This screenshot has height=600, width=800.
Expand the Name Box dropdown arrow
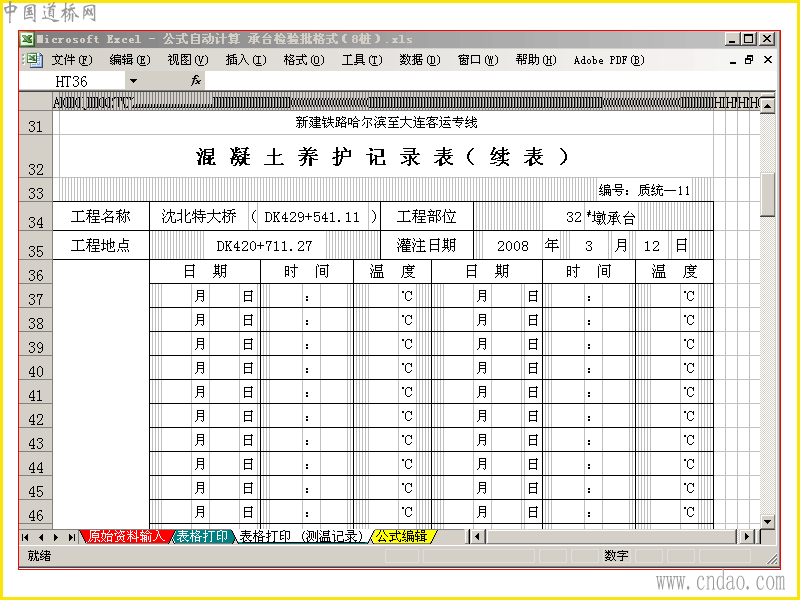click(133, 81)
